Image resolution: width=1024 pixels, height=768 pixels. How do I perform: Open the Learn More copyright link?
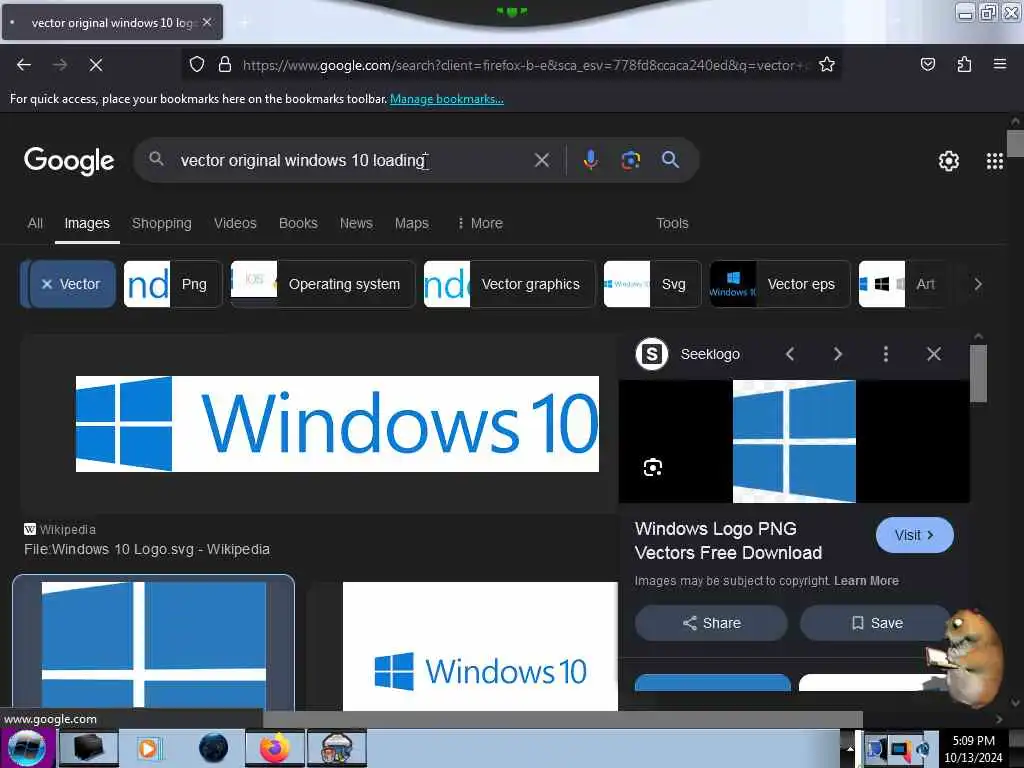pos(866,581)
